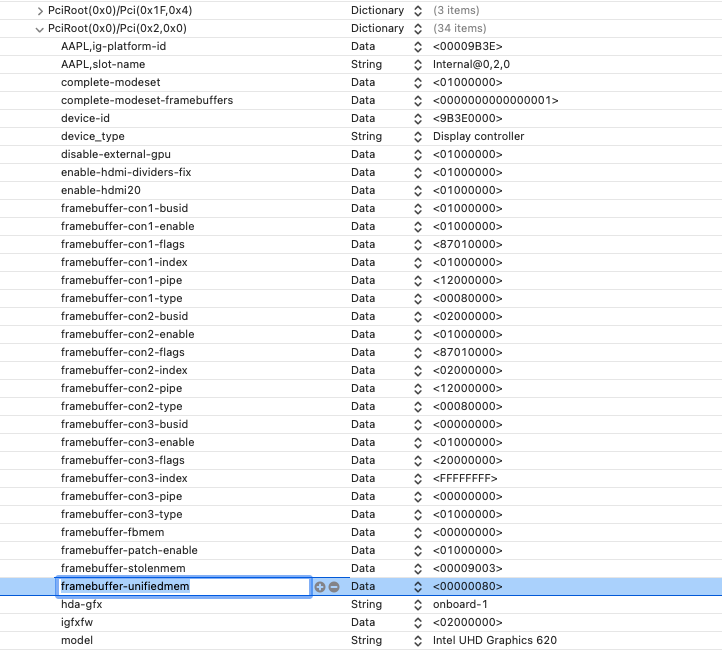Image resolution: width=722 pixels, height=653 pixels.
Task: Open type selector for framebuffer-stolenmem
Action: pyautogui.click(x=418, y=569)
